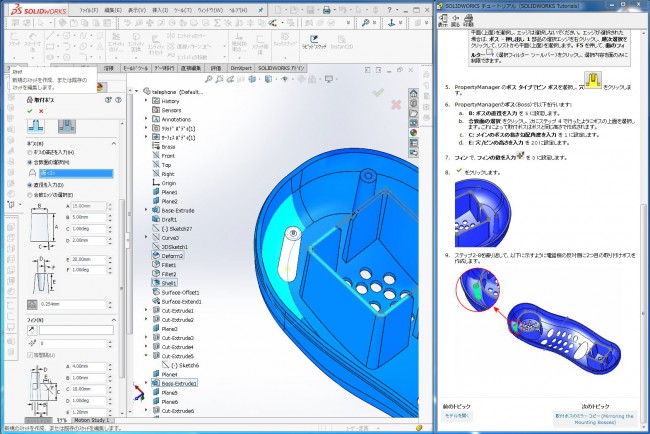Viewport: 650px width, 434px height.
Task: Click the Rapid Sketch icon in the ribbon
Action: [x=314, y=41]
